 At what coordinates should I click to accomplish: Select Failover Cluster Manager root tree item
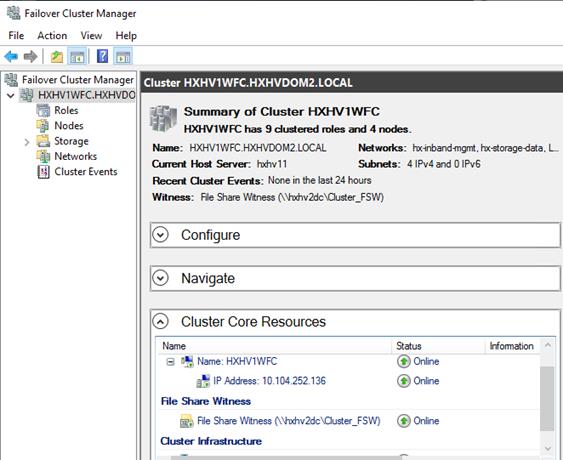click(x=78, y=80)
